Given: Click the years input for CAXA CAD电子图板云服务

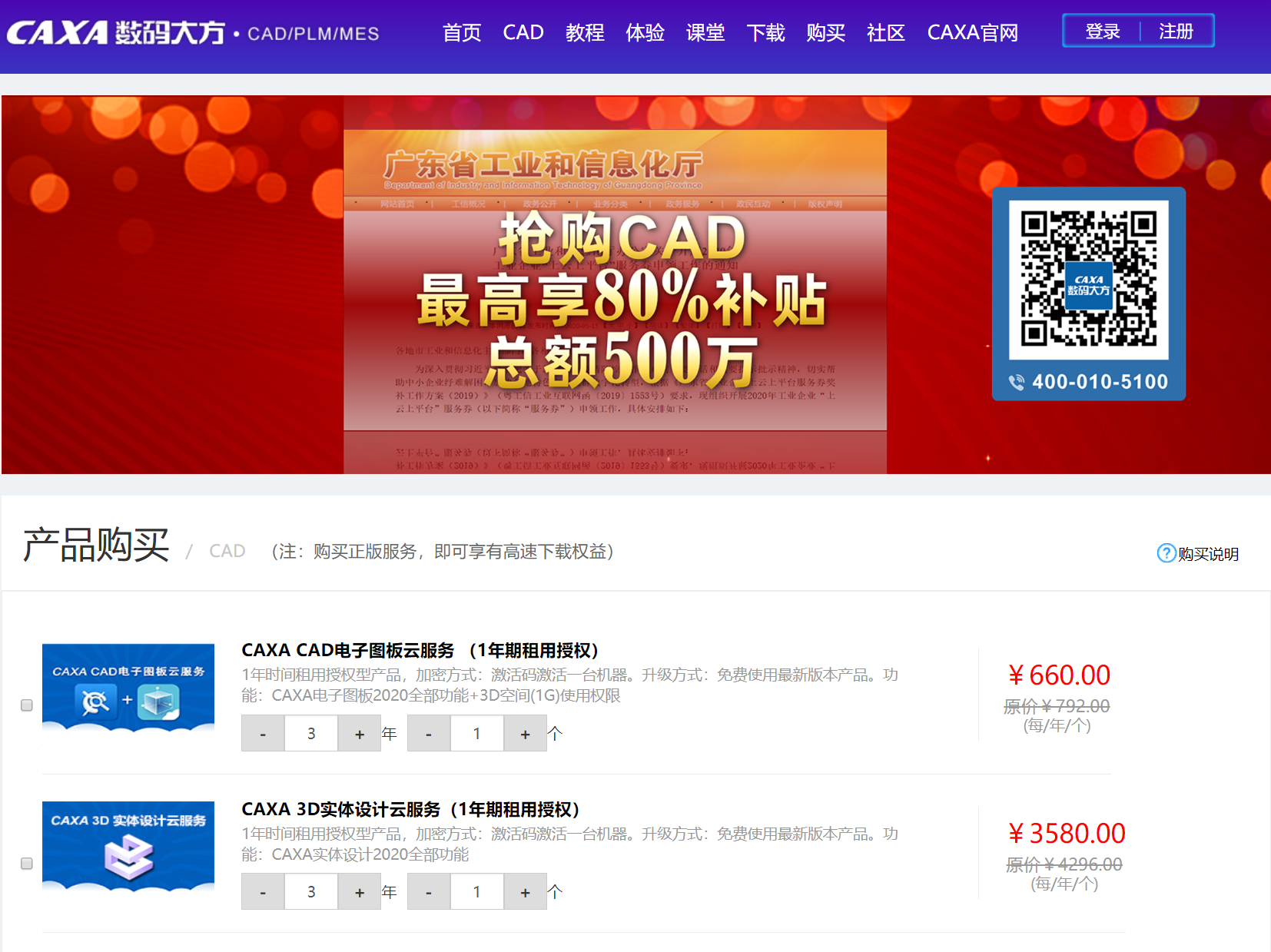Looking at the screenshot, I should click(x=311, y=733).
